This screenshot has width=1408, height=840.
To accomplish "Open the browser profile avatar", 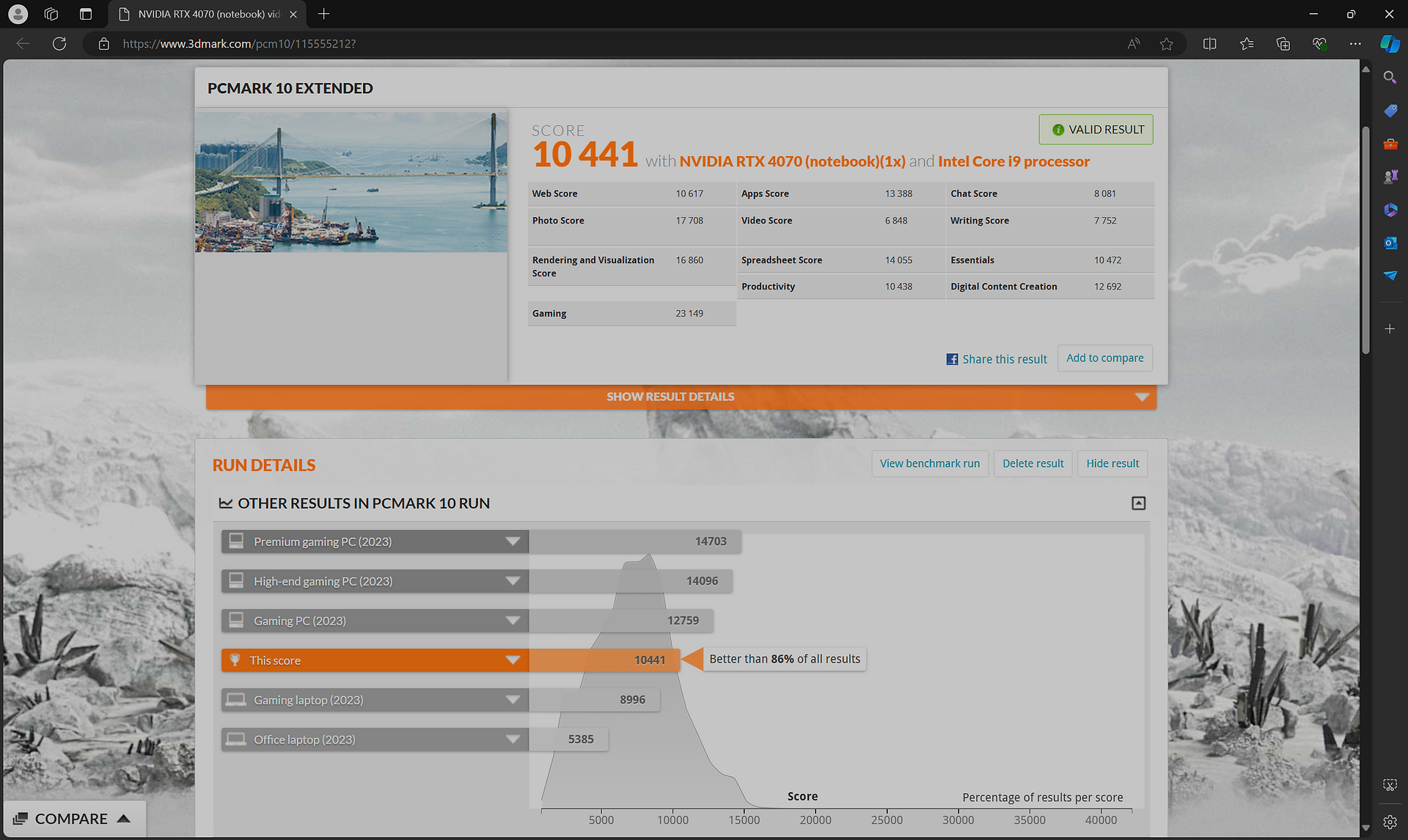I will [x=18, y=14].
